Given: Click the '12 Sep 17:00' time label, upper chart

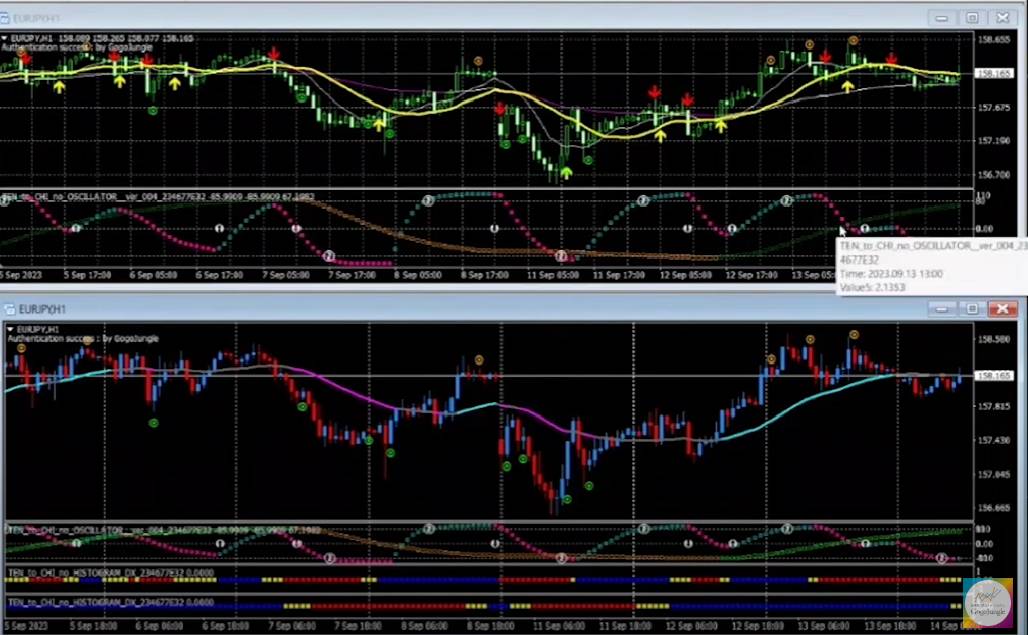Looking at the screenshot, I should (x=751, y=275).
